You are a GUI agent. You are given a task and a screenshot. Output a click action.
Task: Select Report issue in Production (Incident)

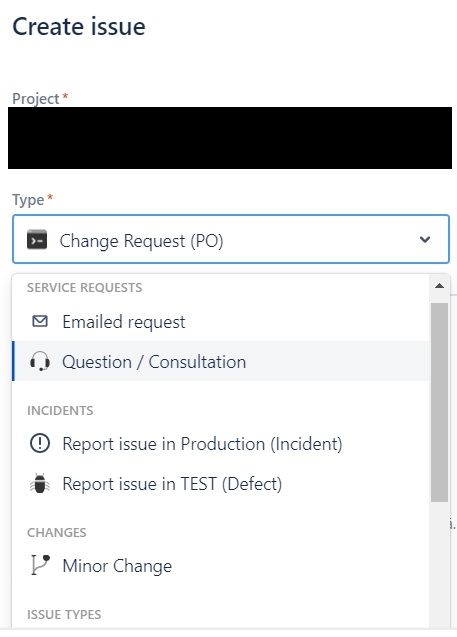221,443
